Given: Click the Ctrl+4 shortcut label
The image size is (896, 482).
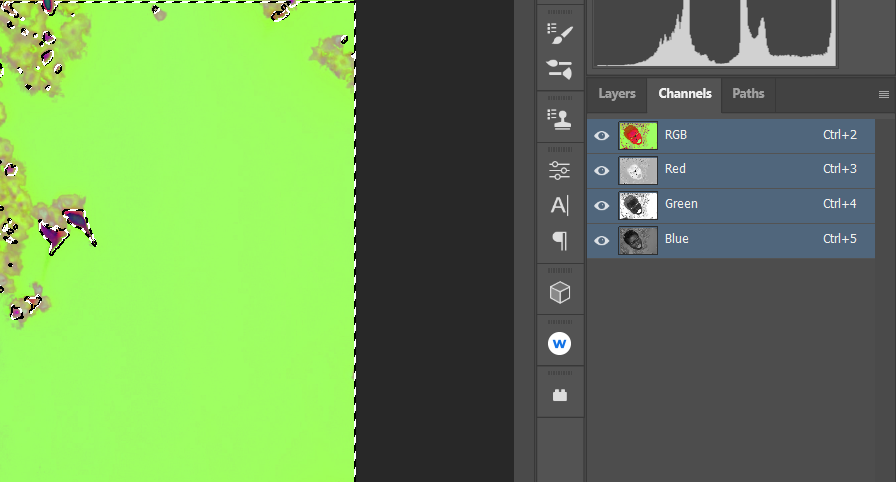Looking at the screenshot, I should [839, 204].
